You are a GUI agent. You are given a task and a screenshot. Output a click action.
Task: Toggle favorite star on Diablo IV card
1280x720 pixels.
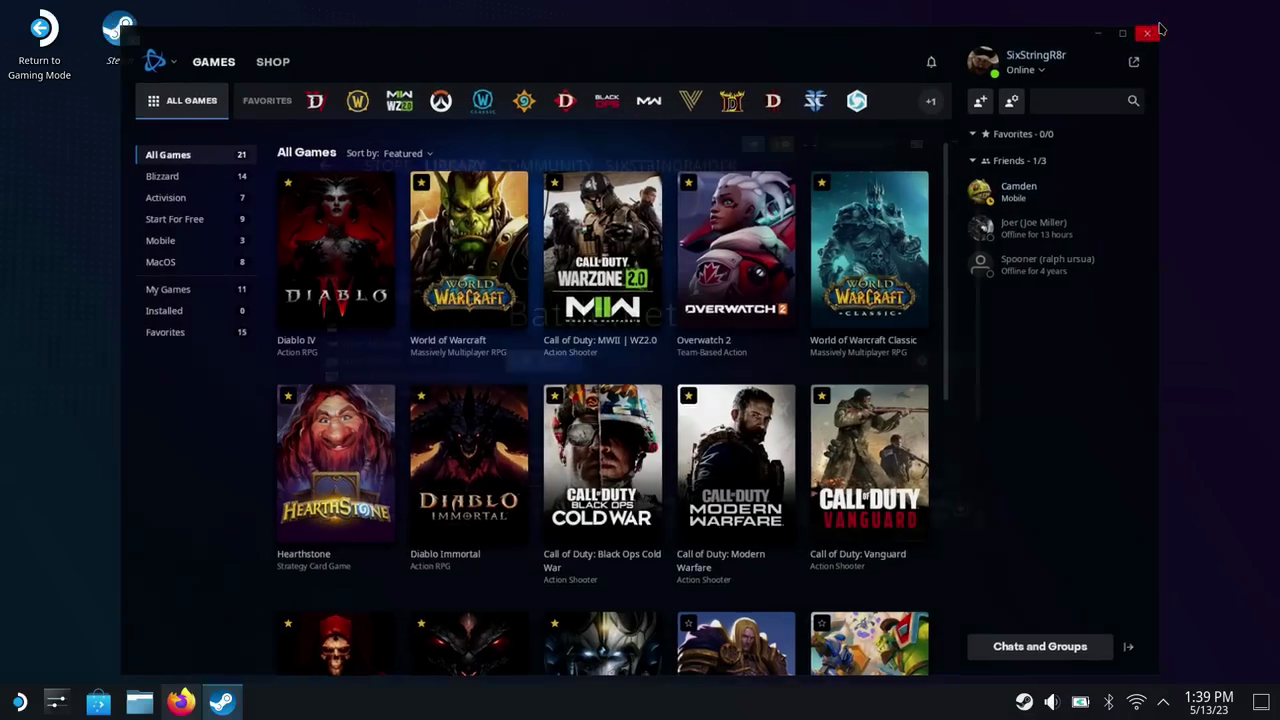(x=288, y=183)
